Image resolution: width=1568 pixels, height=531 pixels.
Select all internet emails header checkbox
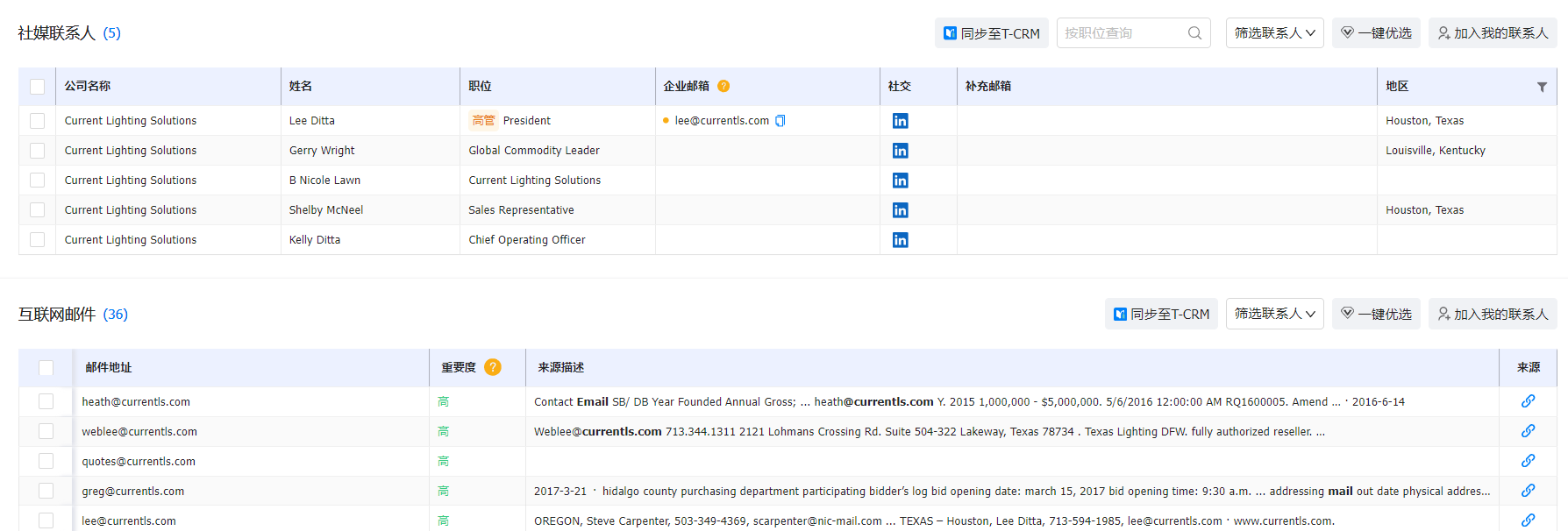click(x=46, y=368)
